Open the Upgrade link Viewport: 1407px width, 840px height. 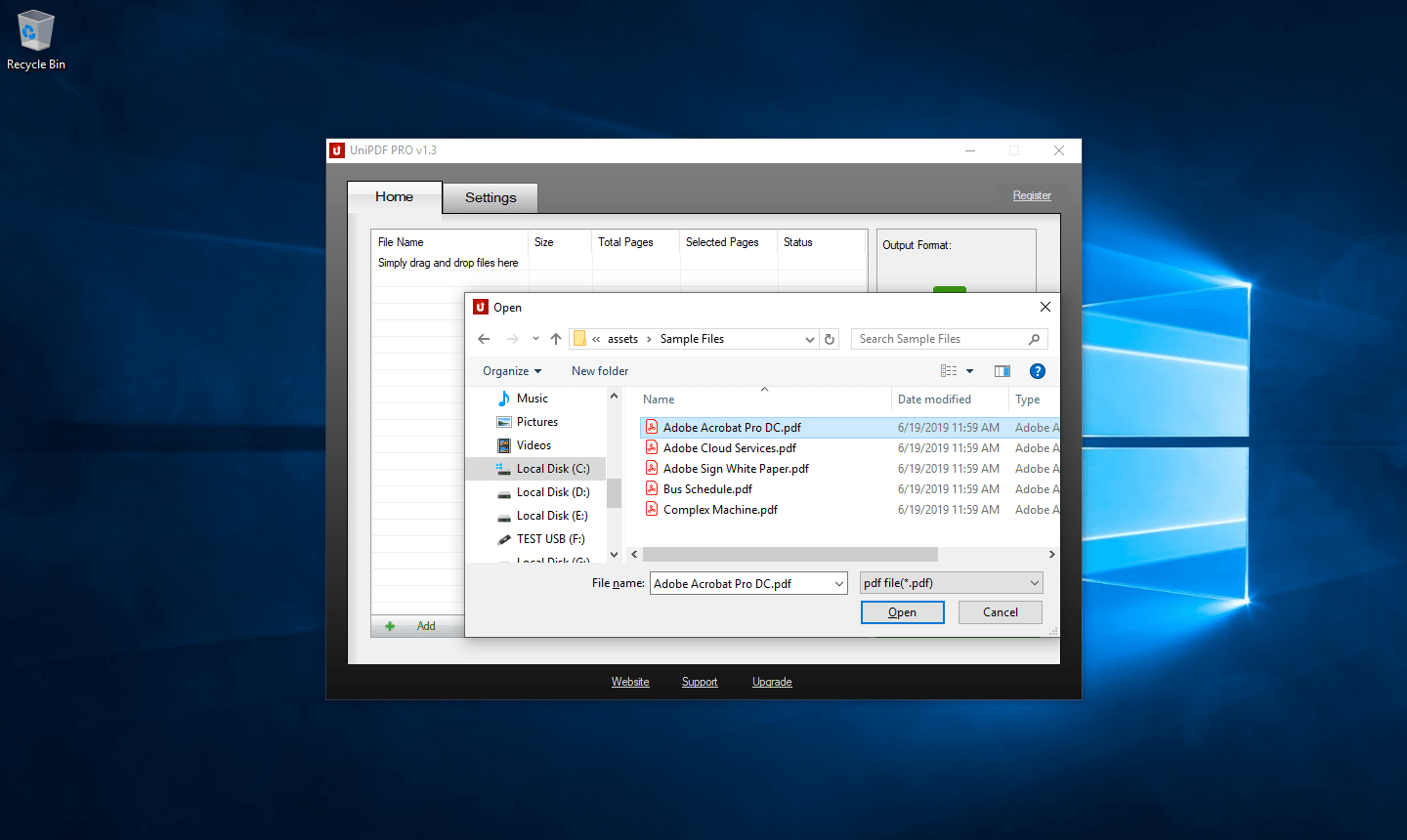[772, 682]
